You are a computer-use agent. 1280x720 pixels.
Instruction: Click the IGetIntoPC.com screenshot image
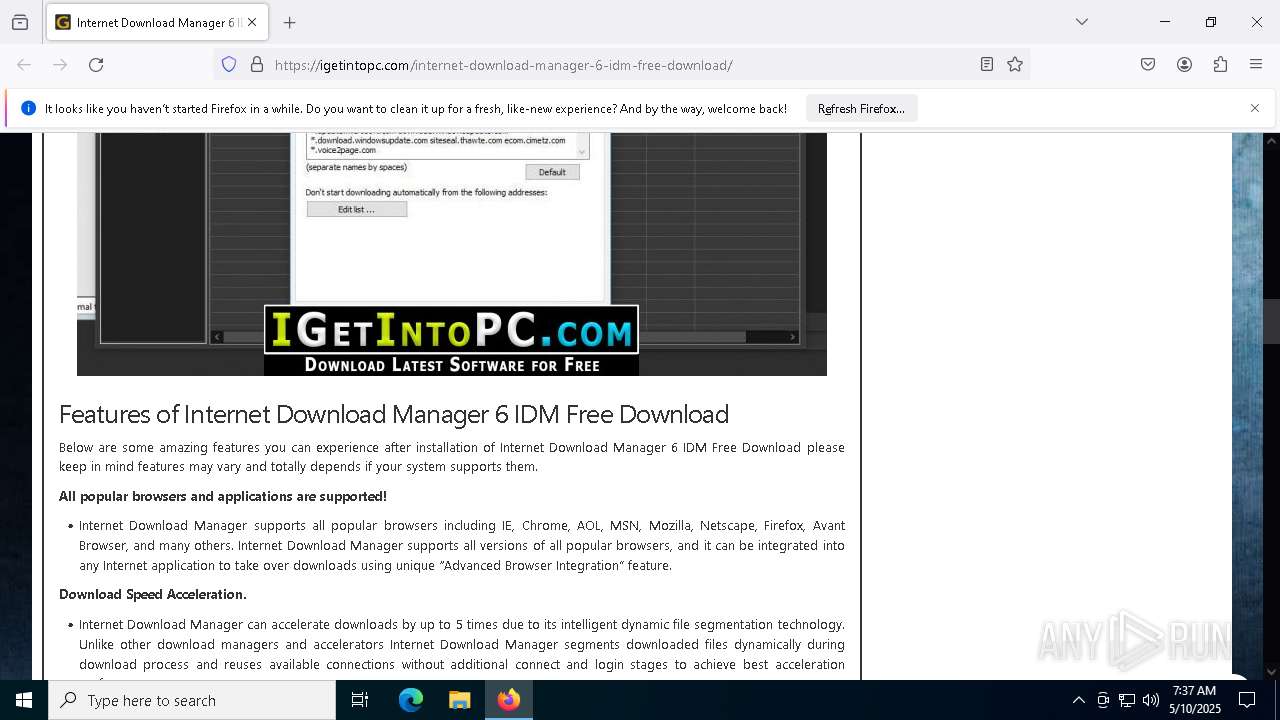click(x=452, y=254)
